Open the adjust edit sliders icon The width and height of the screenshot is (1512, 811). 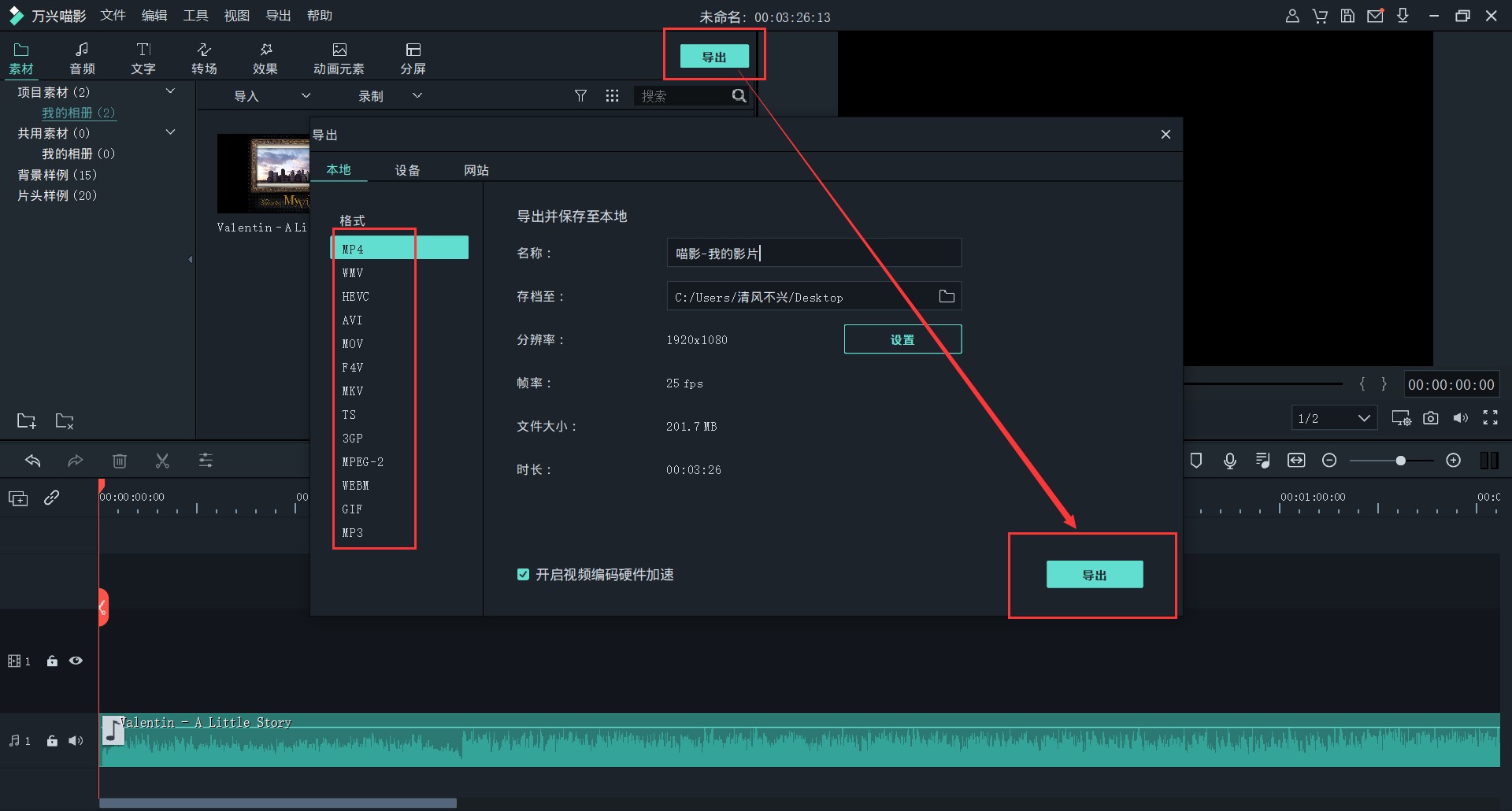click(x=206, y=461)
